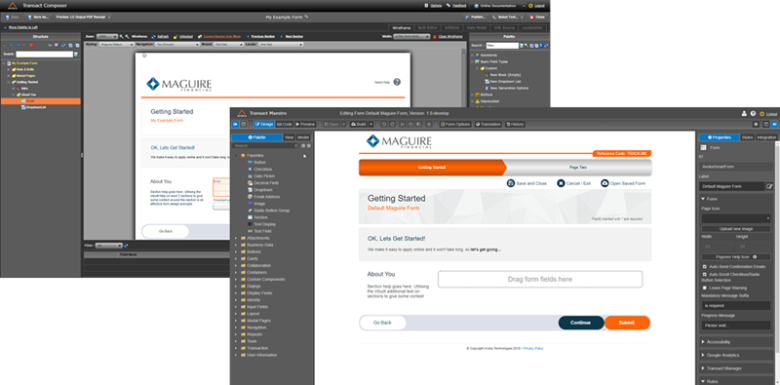This screenshot has height=385, width=780.
Task: Expand the Attachments palette folder
Action: [x=236, y=238]
